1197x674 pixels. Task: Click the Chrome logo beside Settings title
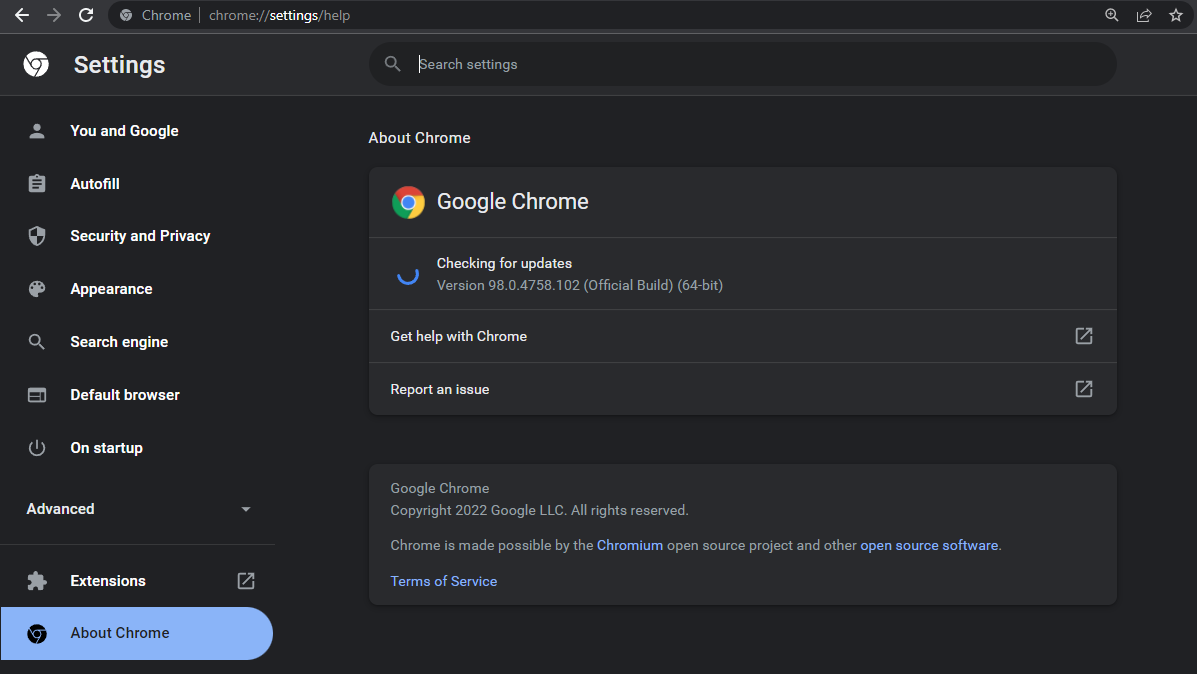(x=36, y=64)
